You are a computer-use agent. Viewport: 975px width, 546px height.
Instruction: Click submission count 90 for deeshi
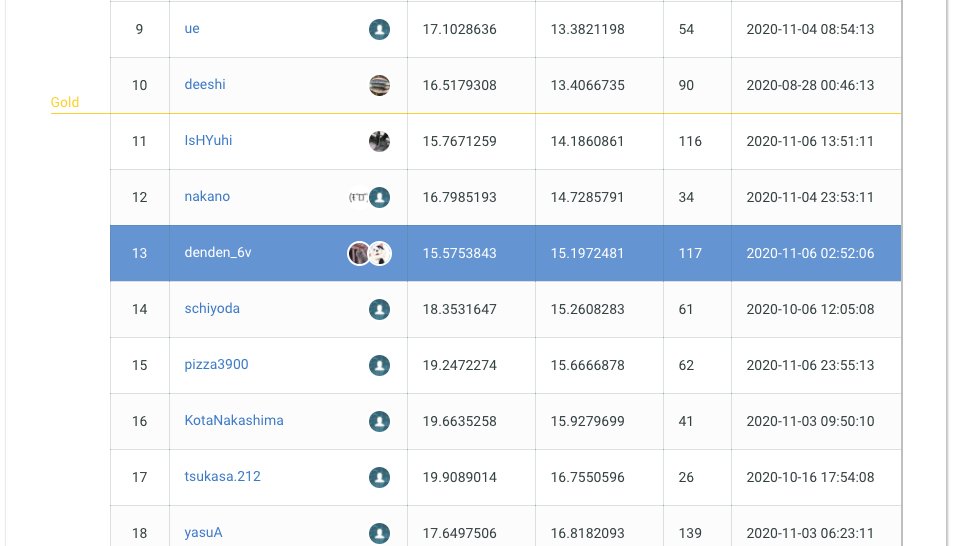click(686, 85)
